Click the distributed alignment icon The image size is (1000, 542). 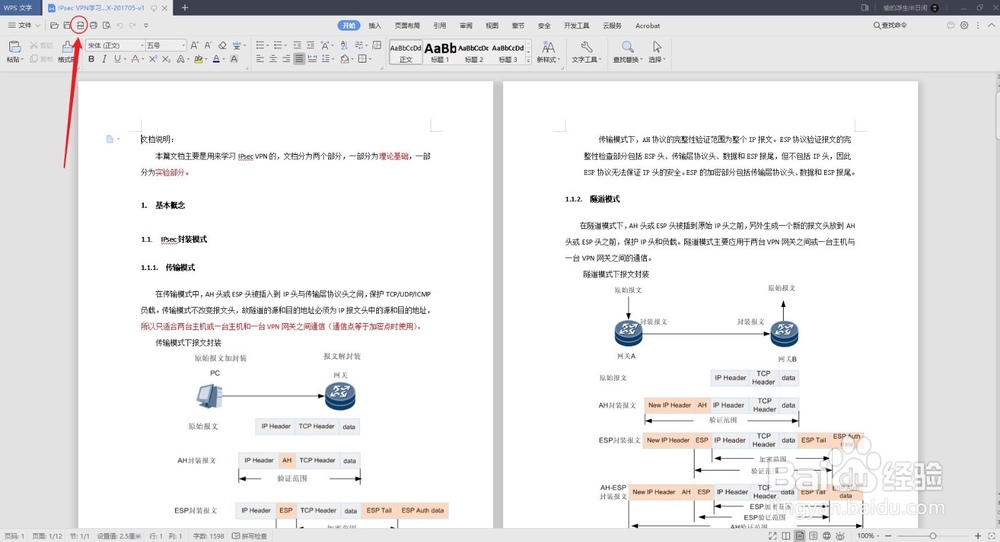(x=312, y=59)
